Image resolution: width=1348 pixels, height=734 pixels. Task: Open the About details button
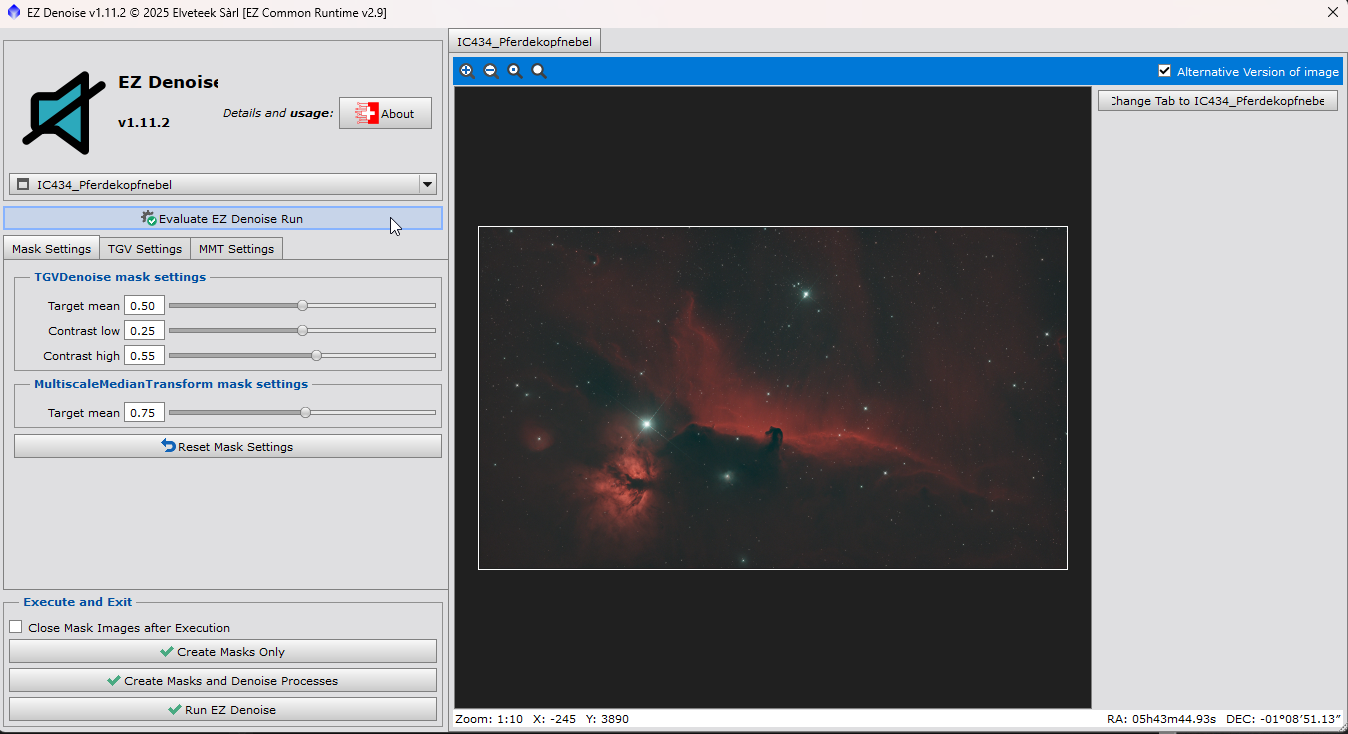385,113
